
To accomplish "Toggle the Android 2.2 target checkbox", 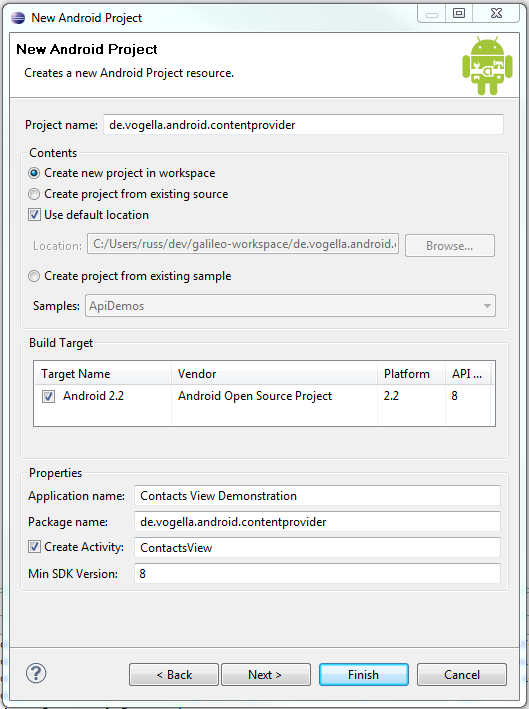I will click(48, 397).
